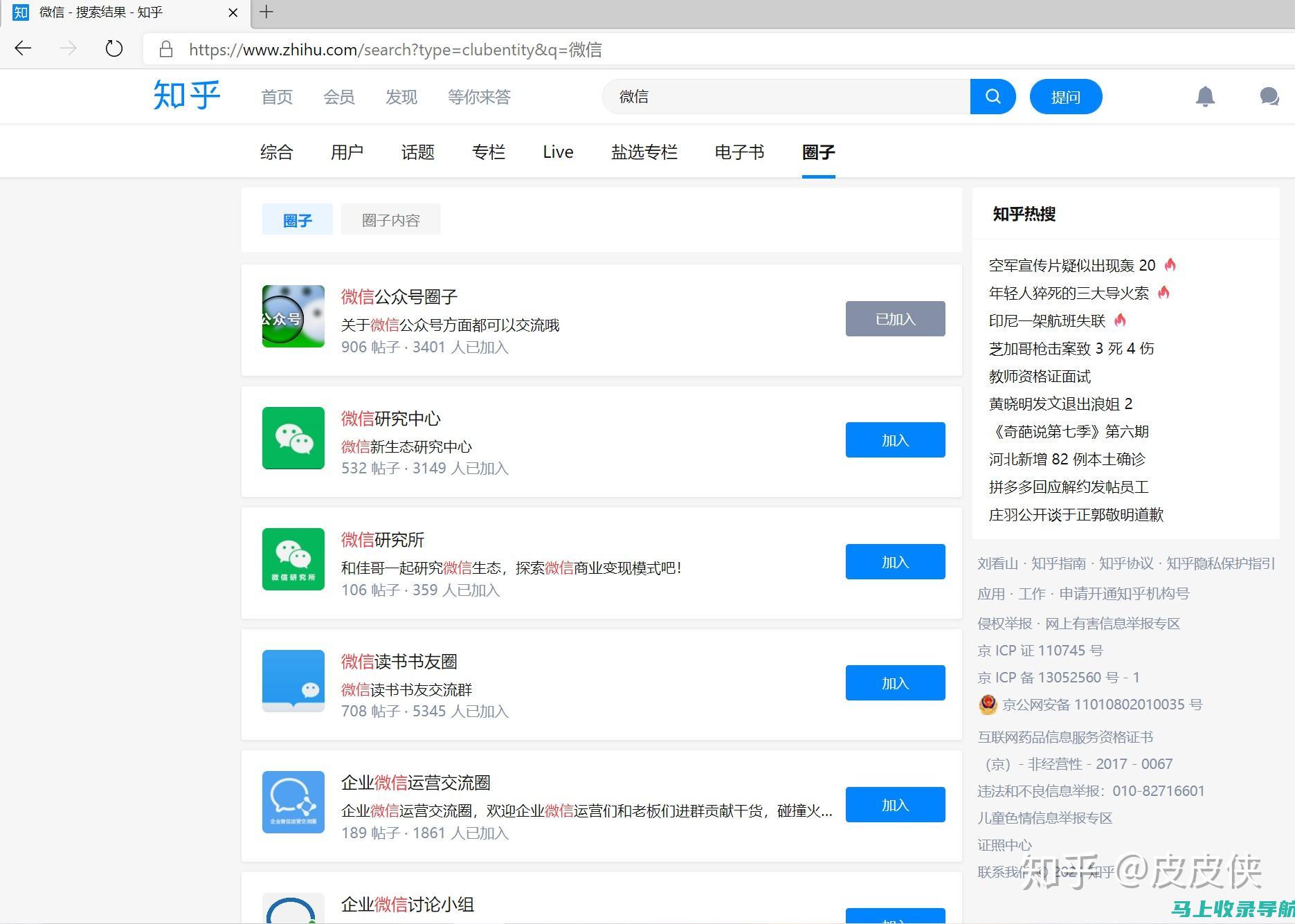Open the 申请开通知乎机构号 footer link

(x=1124, y=593)
